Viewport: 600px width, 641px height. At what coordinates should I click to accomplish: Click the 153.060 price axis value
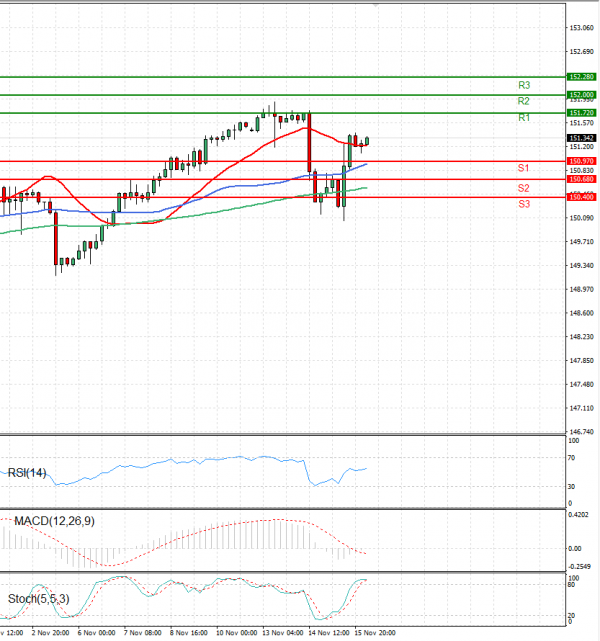582,28
